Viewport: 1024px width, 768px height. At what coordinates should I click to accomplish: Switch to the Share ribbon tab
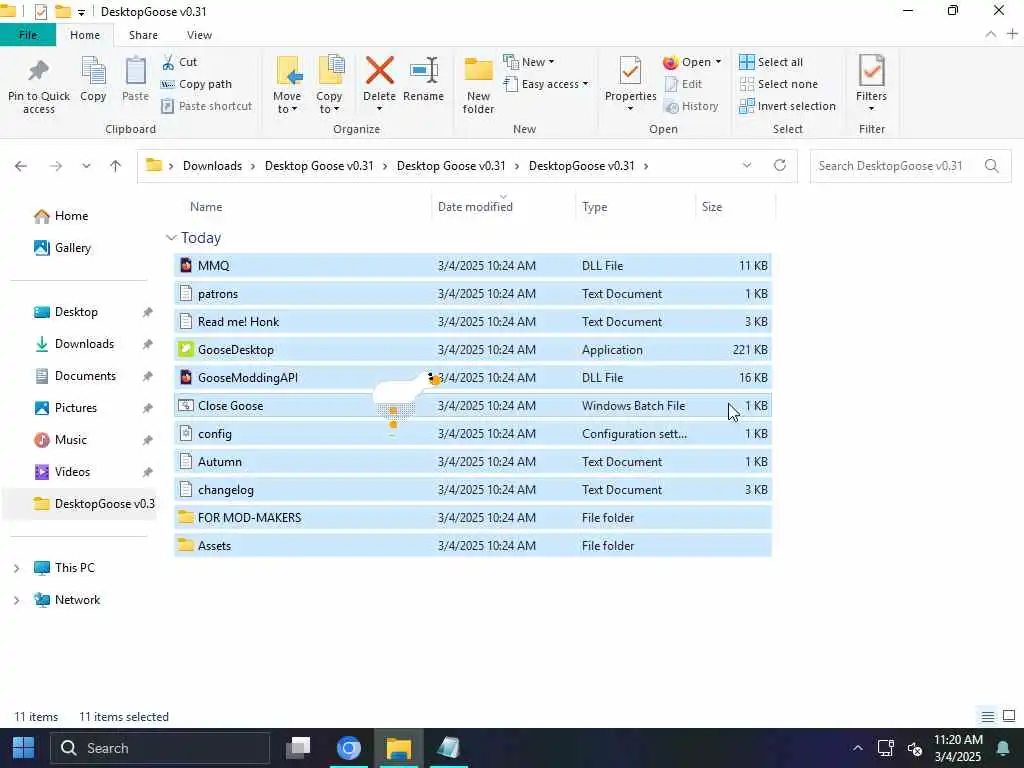143,35
